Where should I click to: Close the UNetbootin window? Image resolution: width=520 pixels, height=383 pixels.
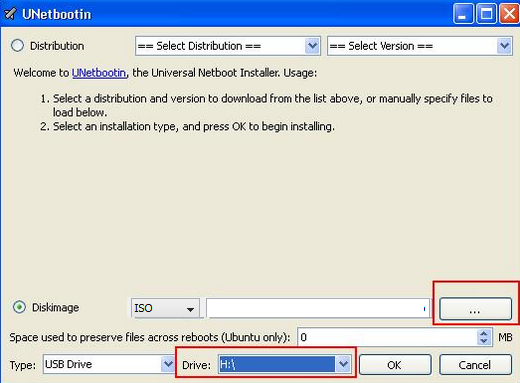(x=509, y=14)
